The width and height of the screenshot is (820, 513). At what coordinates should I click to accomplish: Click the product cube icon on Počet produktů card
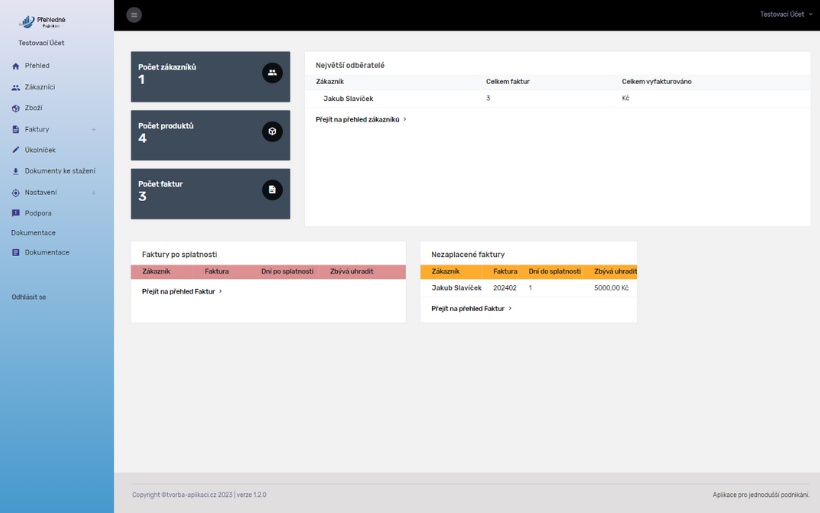(272, 131)
